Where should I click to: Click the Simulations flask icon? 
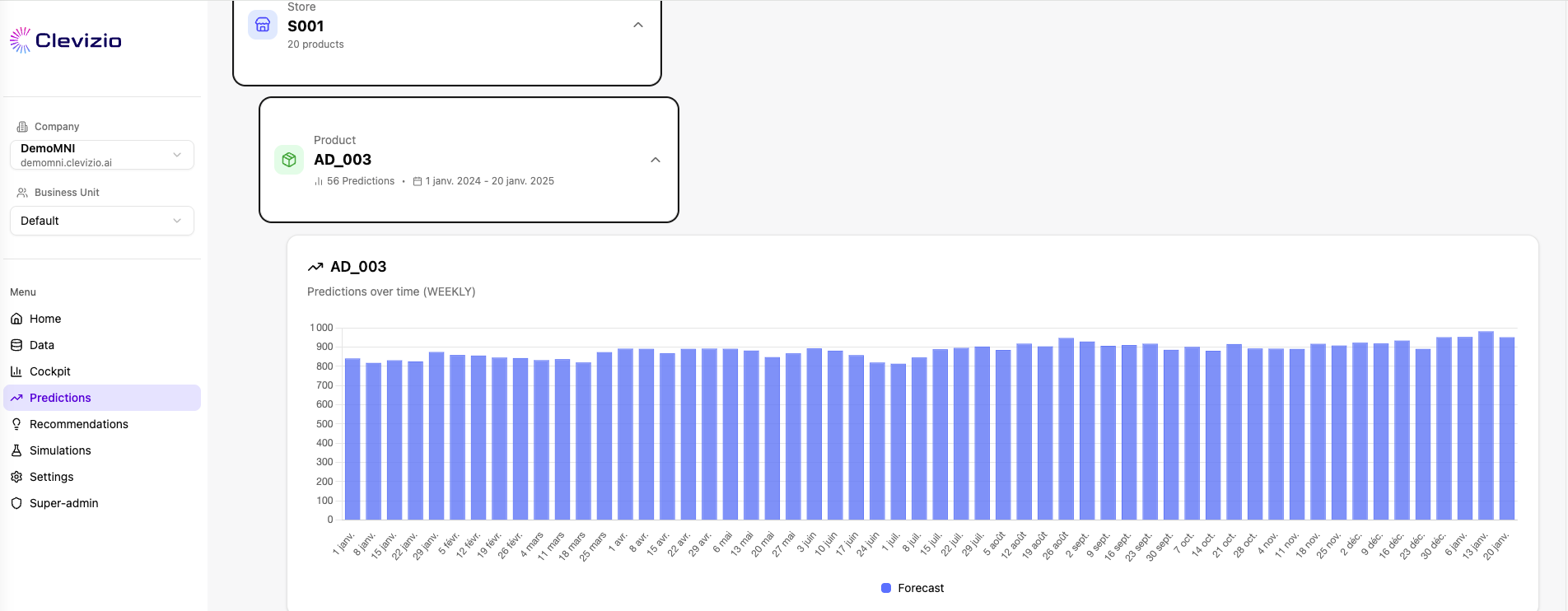pos(16,450)
